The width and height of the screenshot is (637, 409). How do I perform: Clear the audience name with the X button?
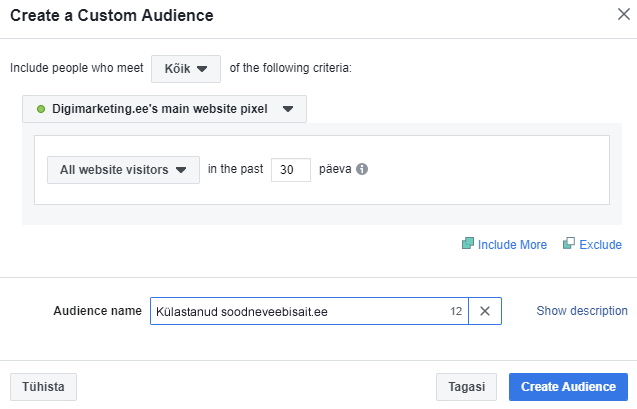(485, 311)
